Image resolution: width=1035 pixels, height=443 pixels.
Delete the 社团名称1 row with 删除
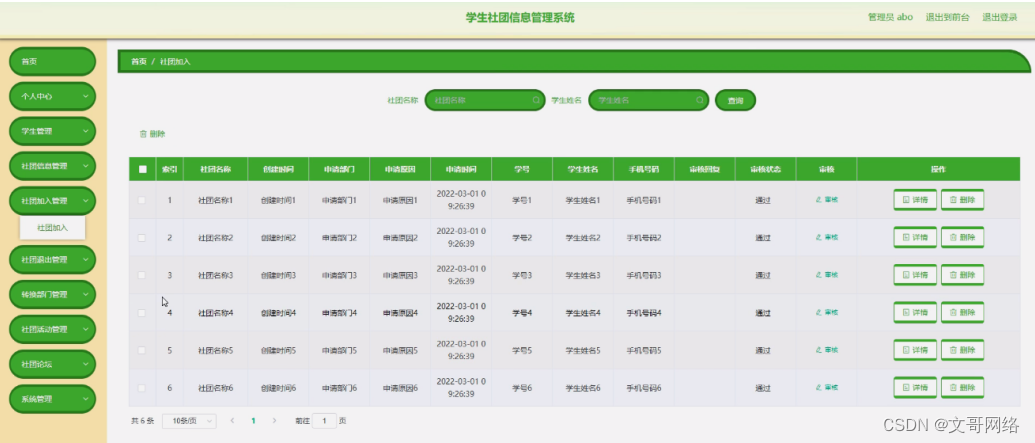click(x=962, y=199)
